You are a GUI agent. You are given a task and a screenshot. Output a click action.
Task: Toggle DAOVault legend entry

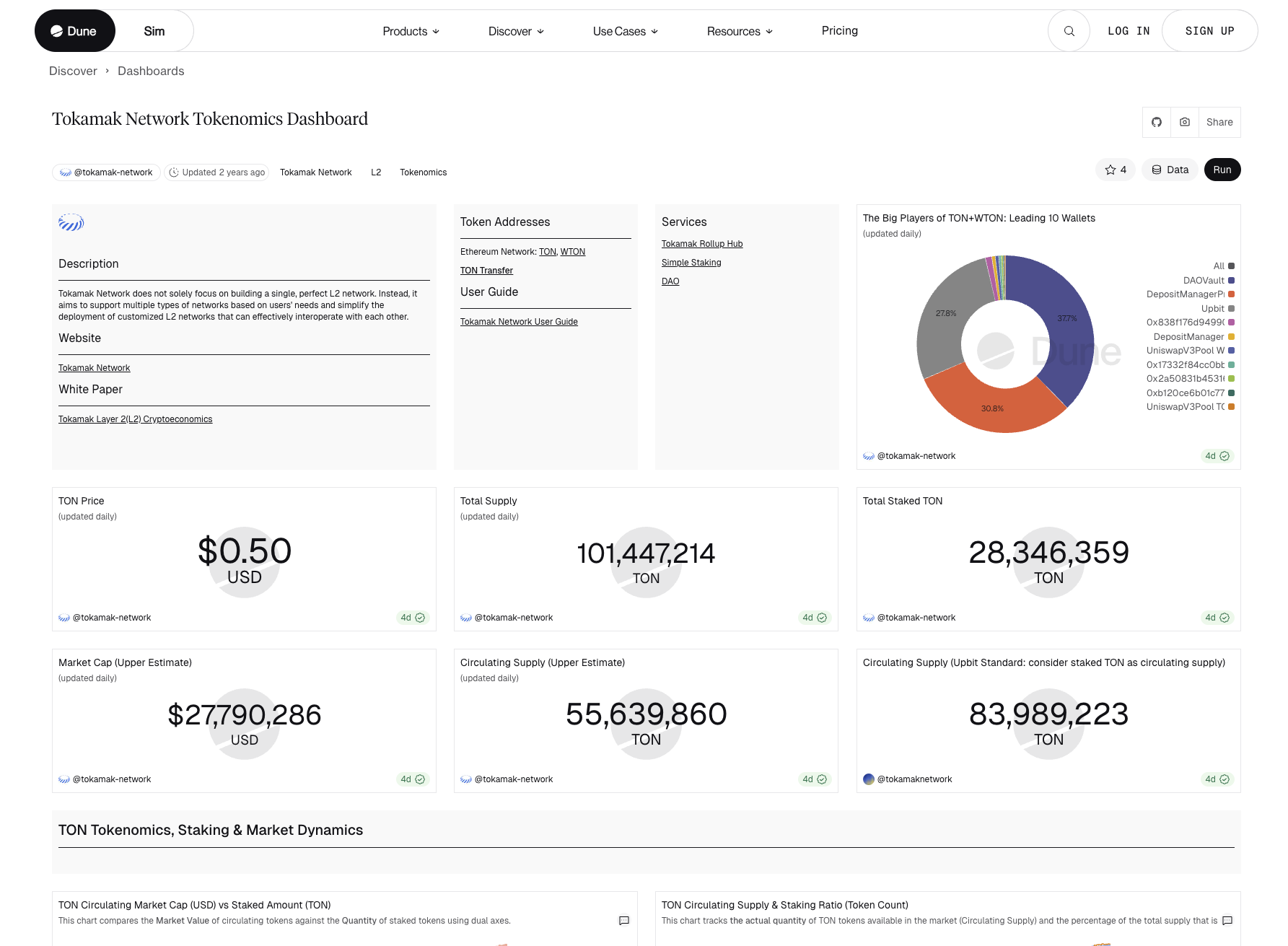coord(1209,281)
